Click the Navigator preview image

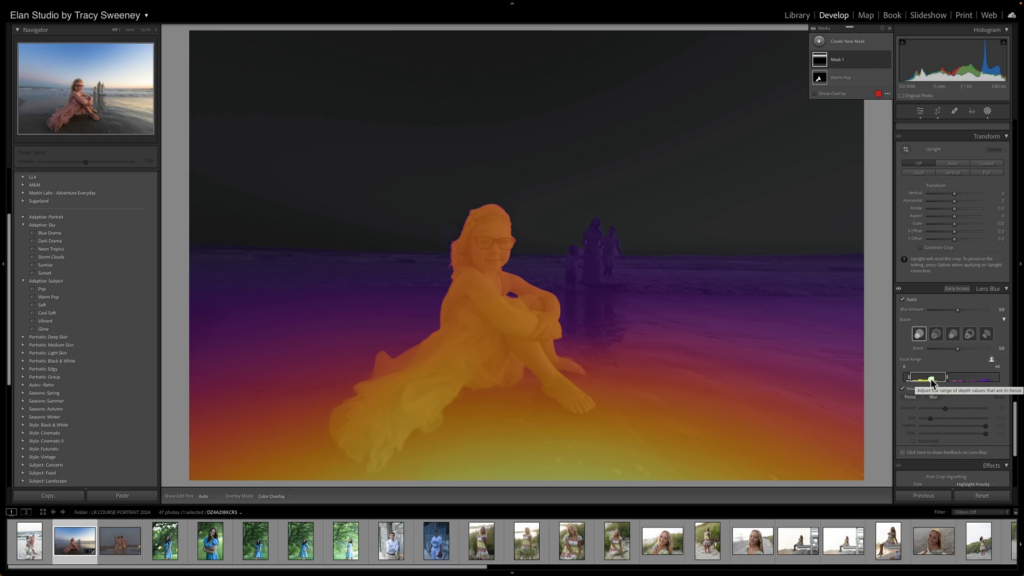click(x=86, y=89)
